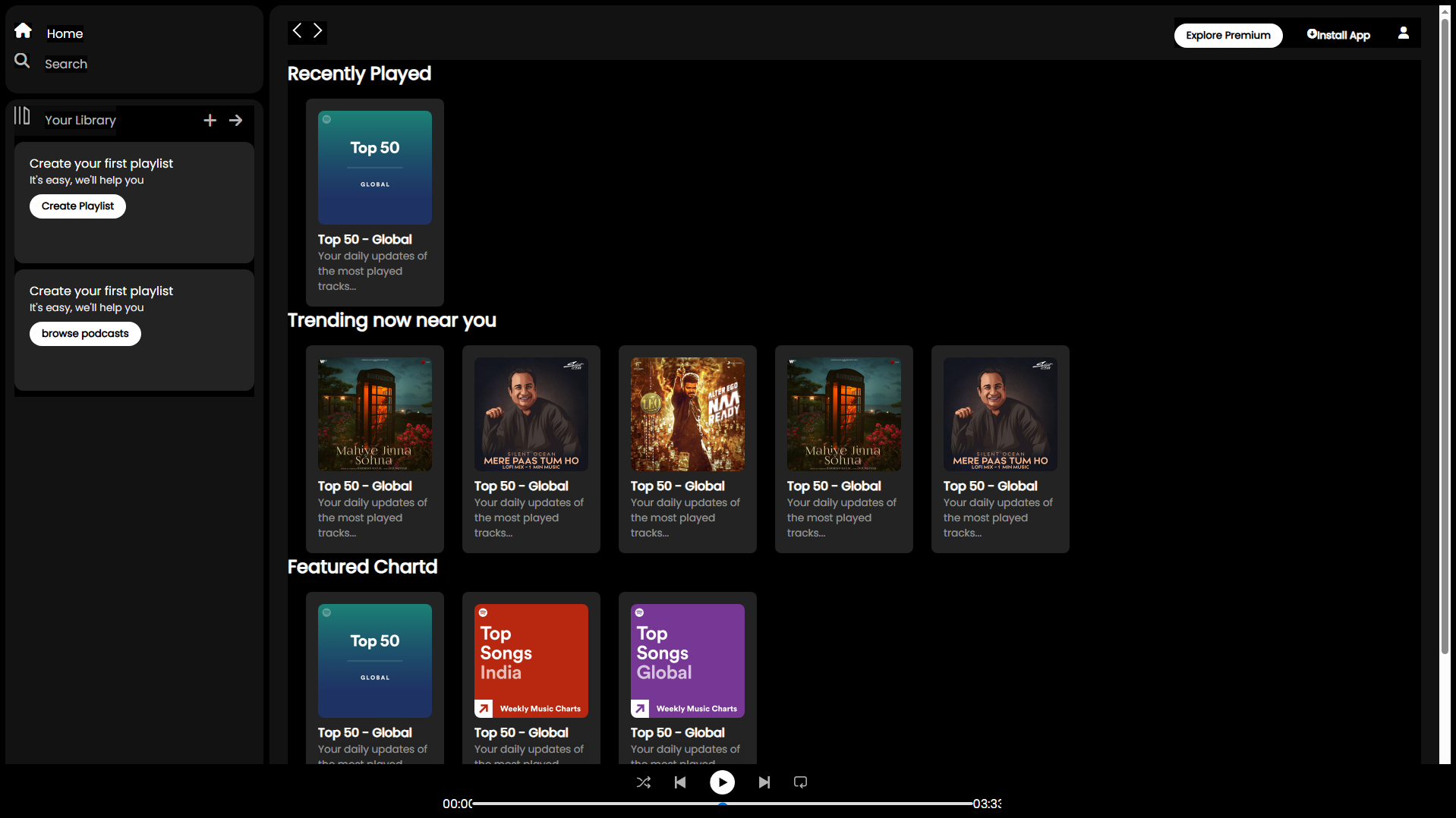Open the Search menu item
The height and width of the screenshot is (818, 1456).
click(66, 64)
